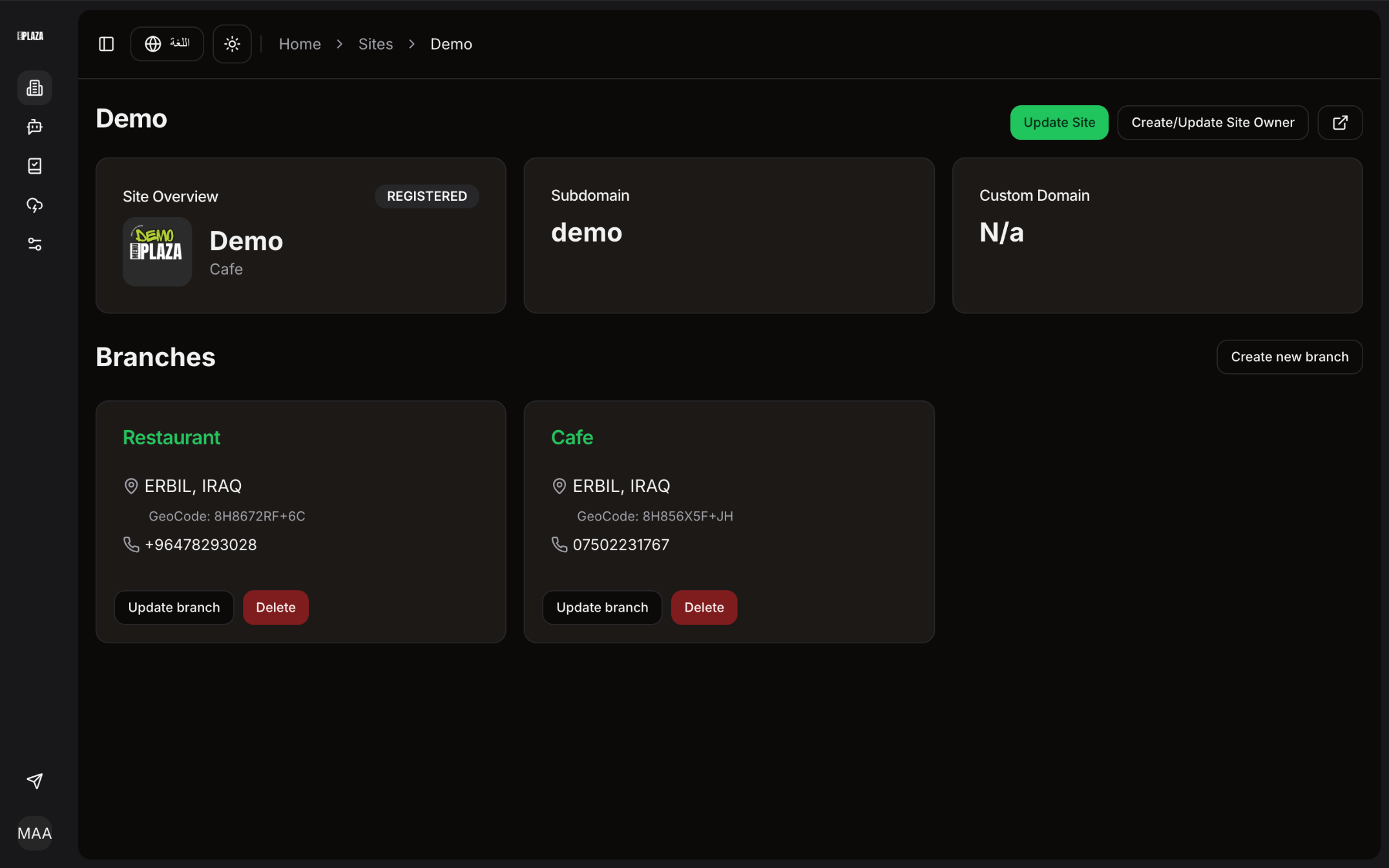The width and height of the screenshot is (1389, 868).
Task: Click Create/Update Site Owner button
Action: tap(1213, 123)
